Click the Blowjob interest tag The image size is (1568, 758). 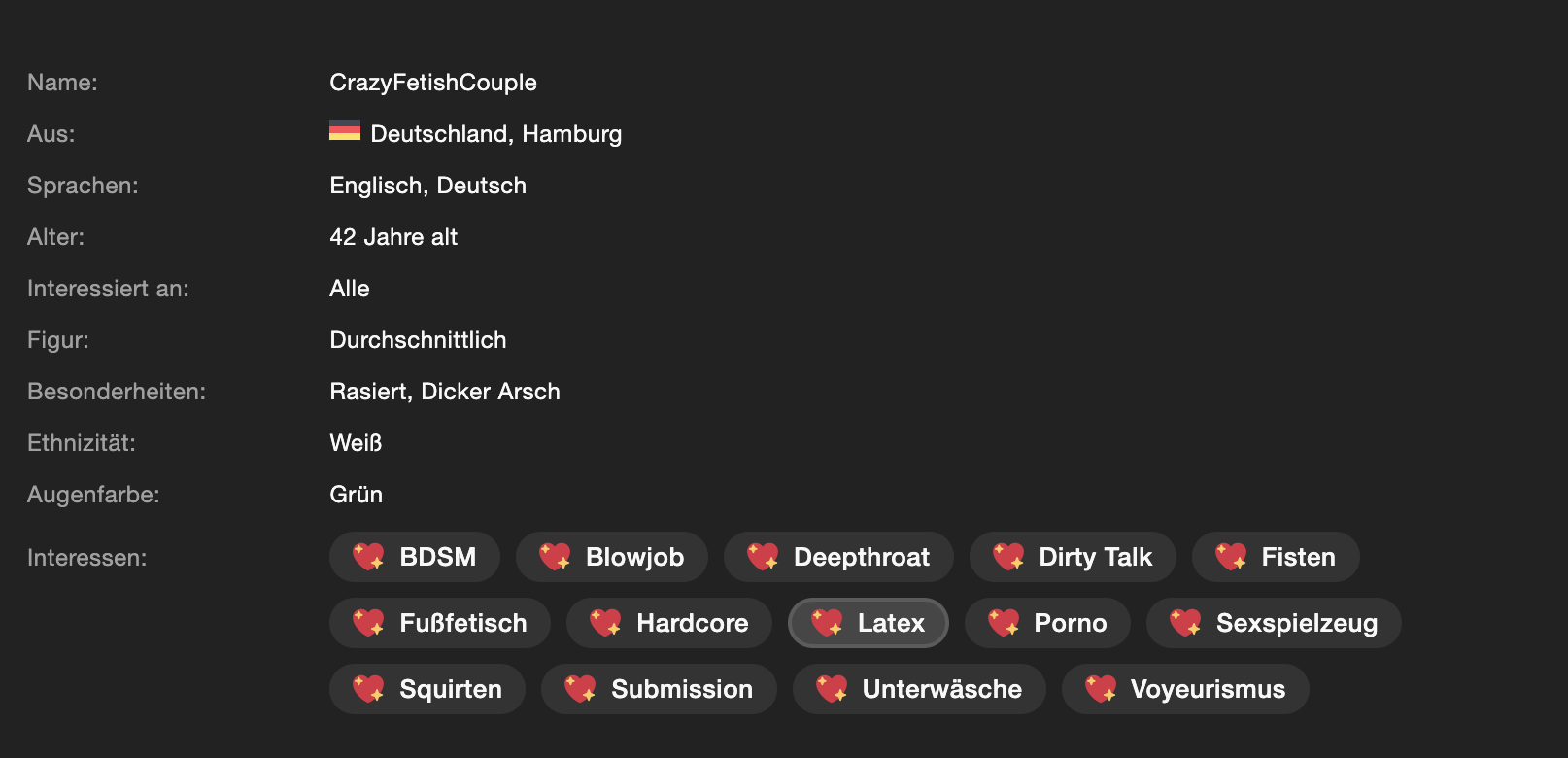612,557
